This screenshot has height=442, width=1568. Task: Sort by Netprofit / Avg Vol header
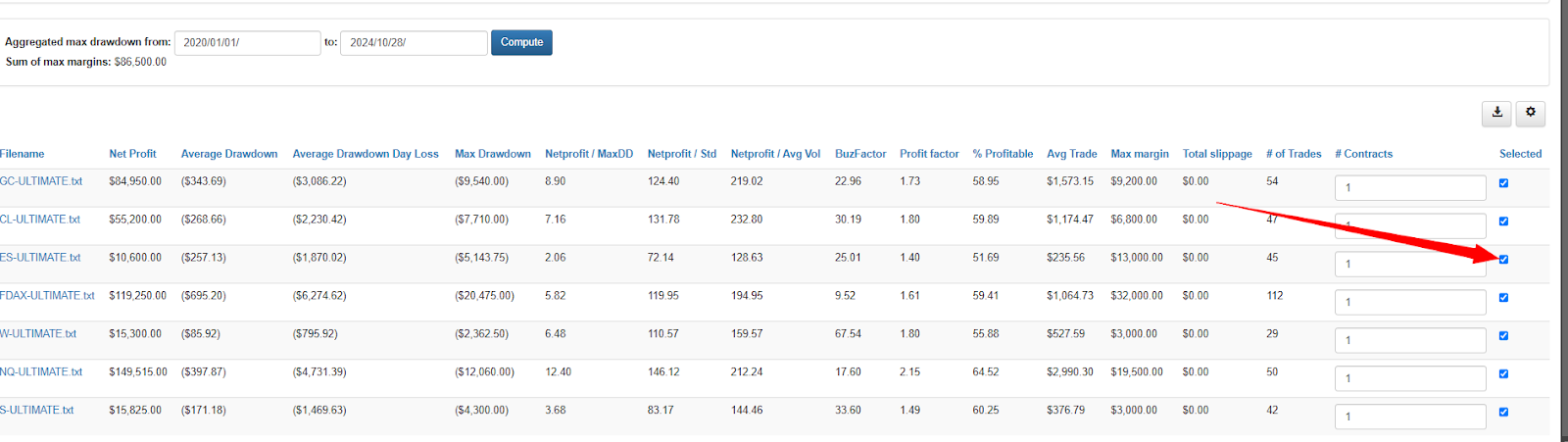pyautogui.click(x=775, y=154)
